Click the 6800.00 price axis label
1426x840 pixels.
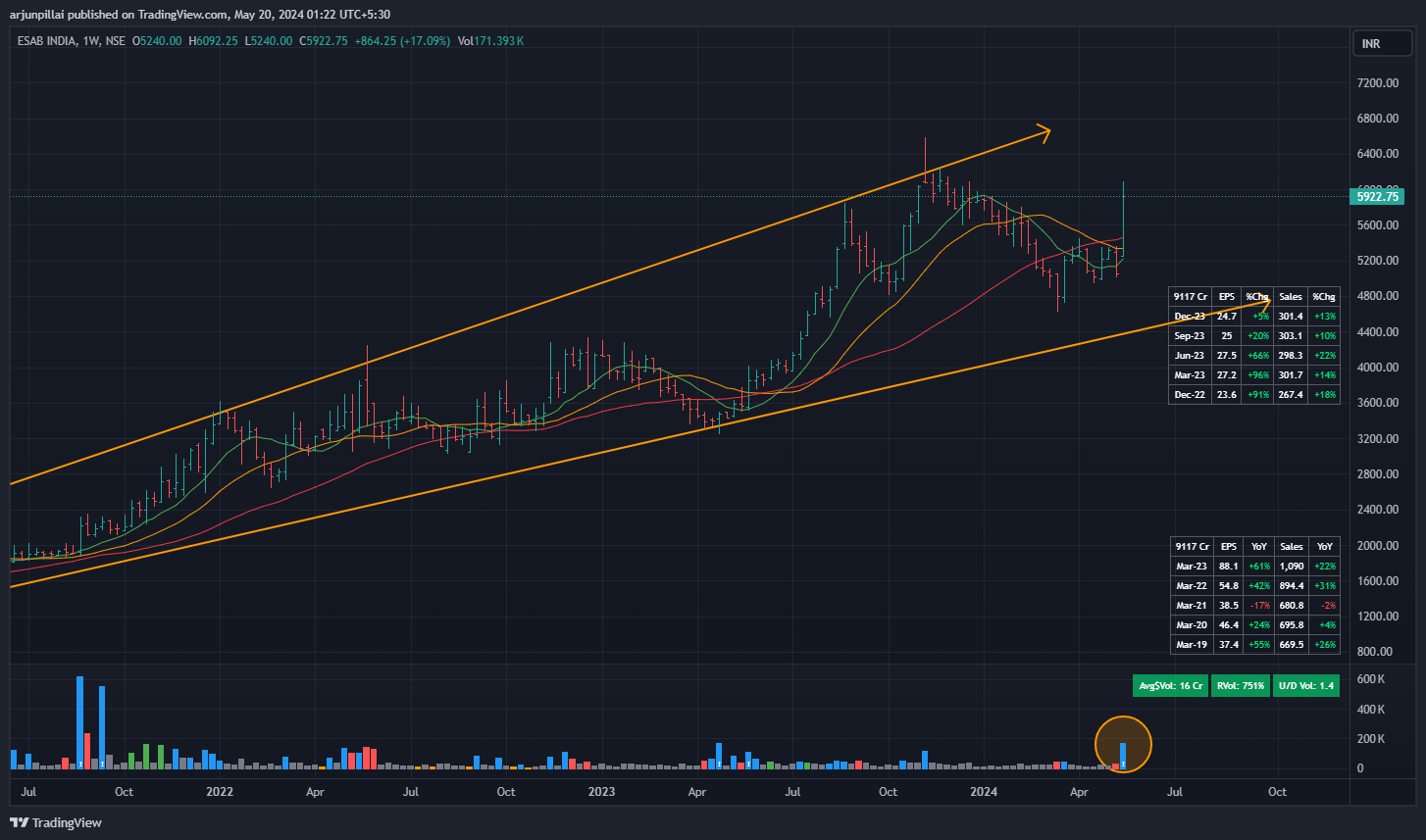coord(1377,119)
